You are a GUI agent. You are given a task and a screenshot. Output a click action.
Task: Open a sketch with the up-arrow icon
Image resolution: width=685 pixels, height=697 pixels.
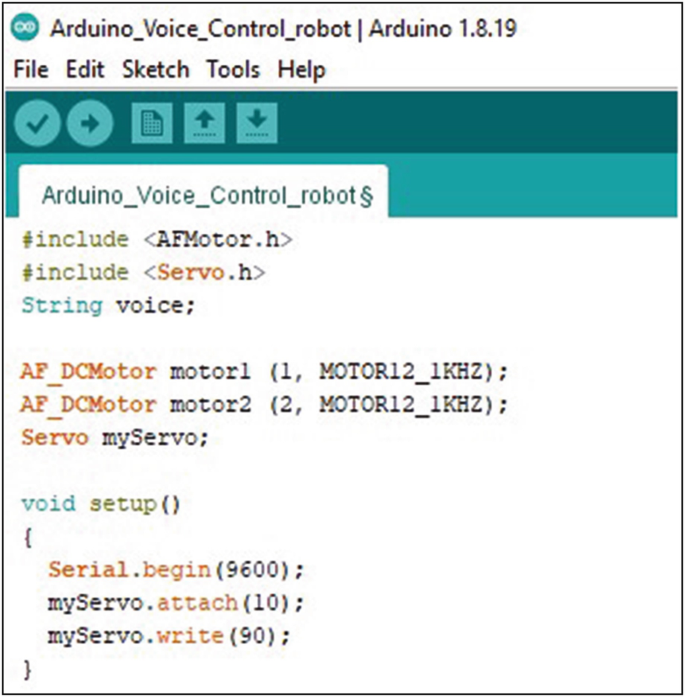point(204,123)
